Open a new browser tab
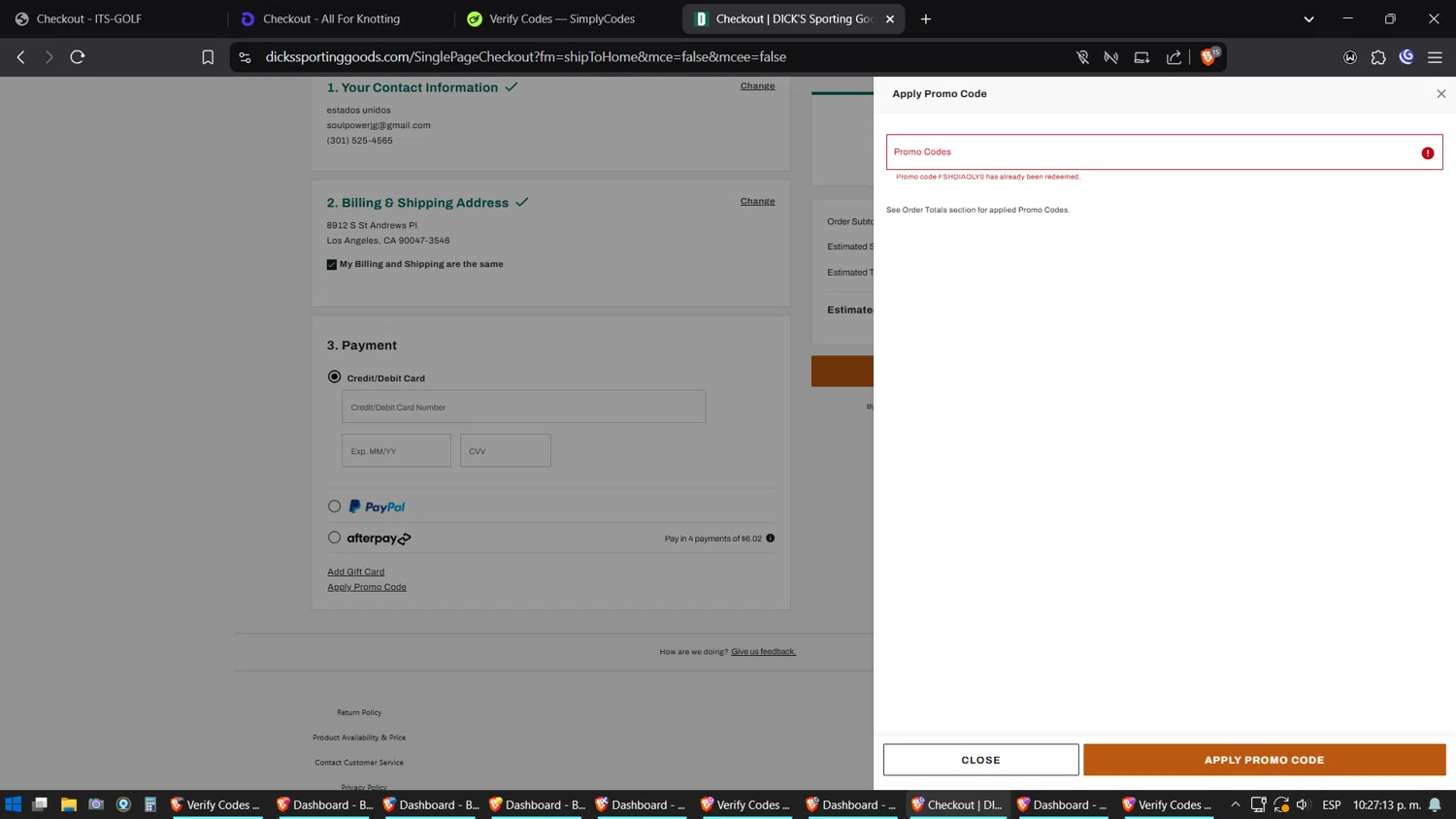The image size is (1456, 819). coord(926,18)
